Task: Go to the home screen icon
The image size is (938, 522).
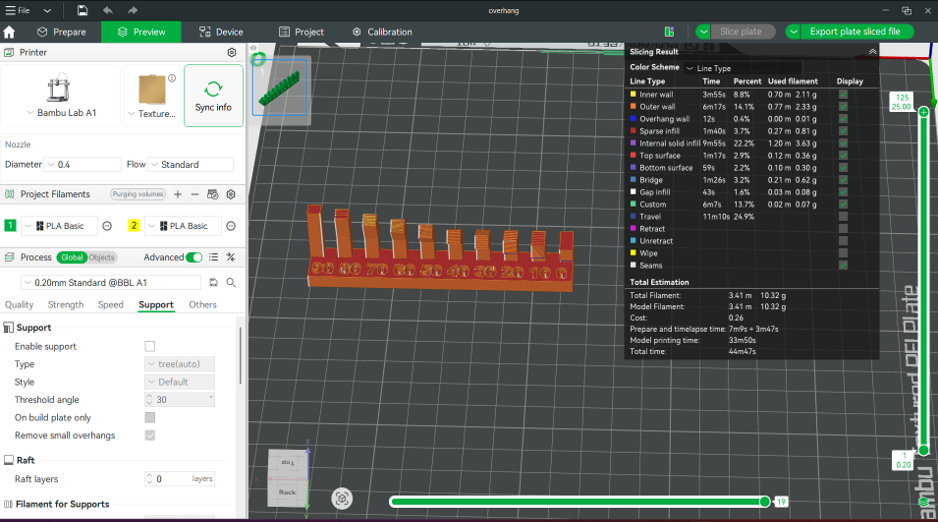Action: [x=9, y=32]
